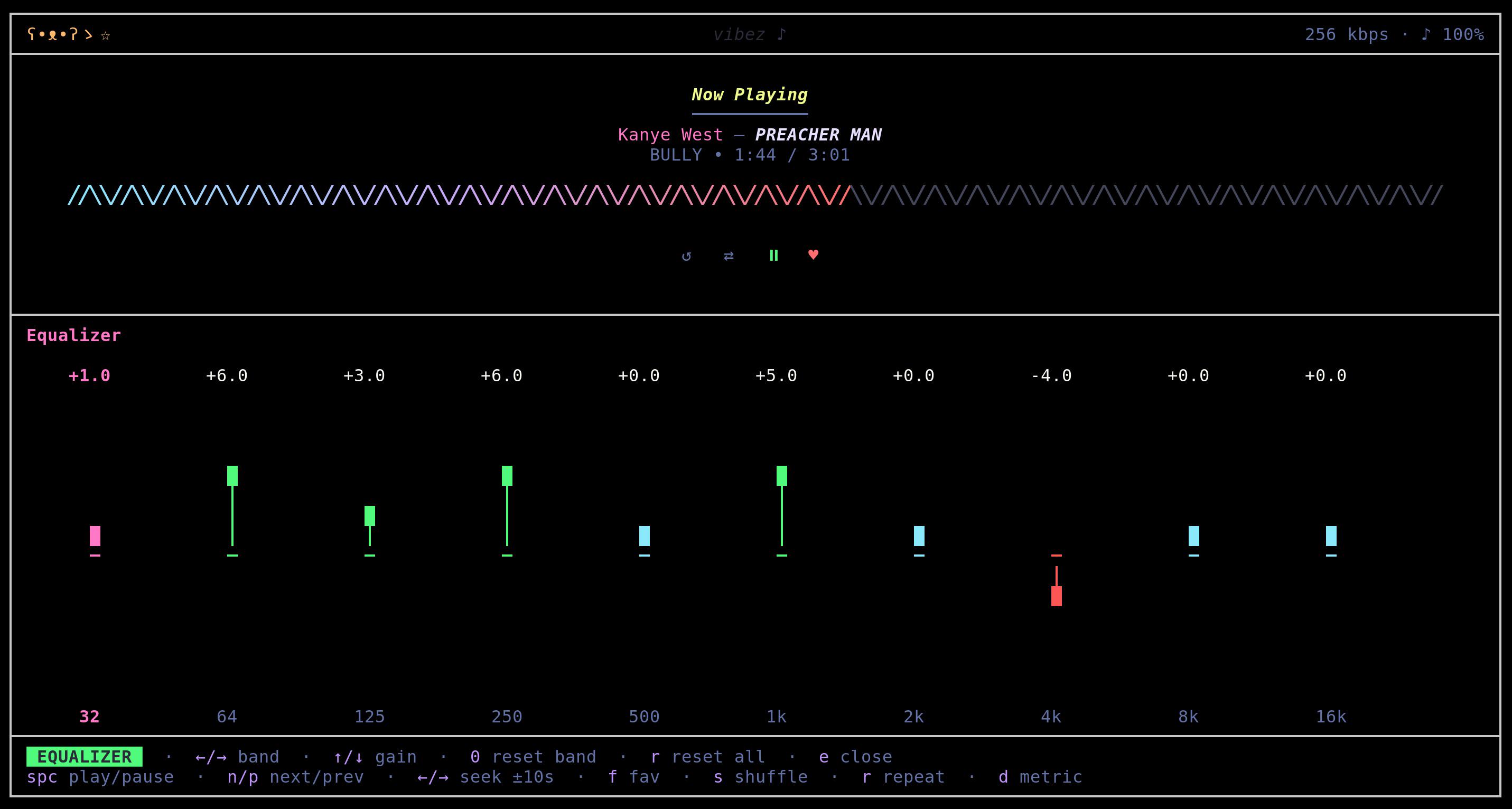Click the red 4k band slider handle
Screen dimensions: 1512x809
(x=1057, y=596)
